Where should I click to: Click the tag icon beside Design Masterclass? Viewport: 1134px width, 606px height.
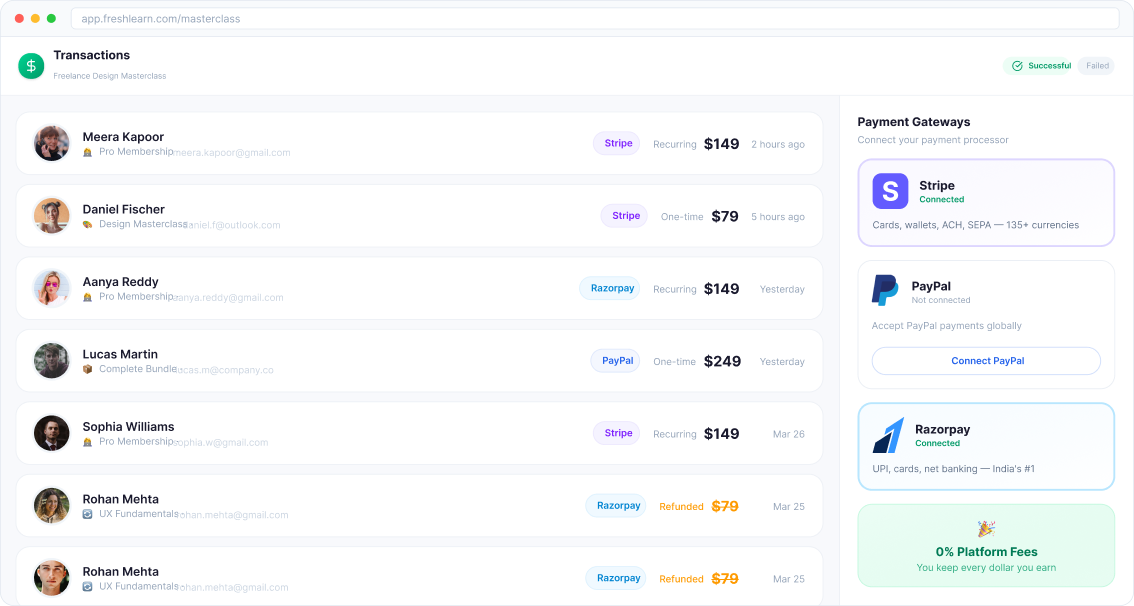pyautogui.click(x=88, y=224)
